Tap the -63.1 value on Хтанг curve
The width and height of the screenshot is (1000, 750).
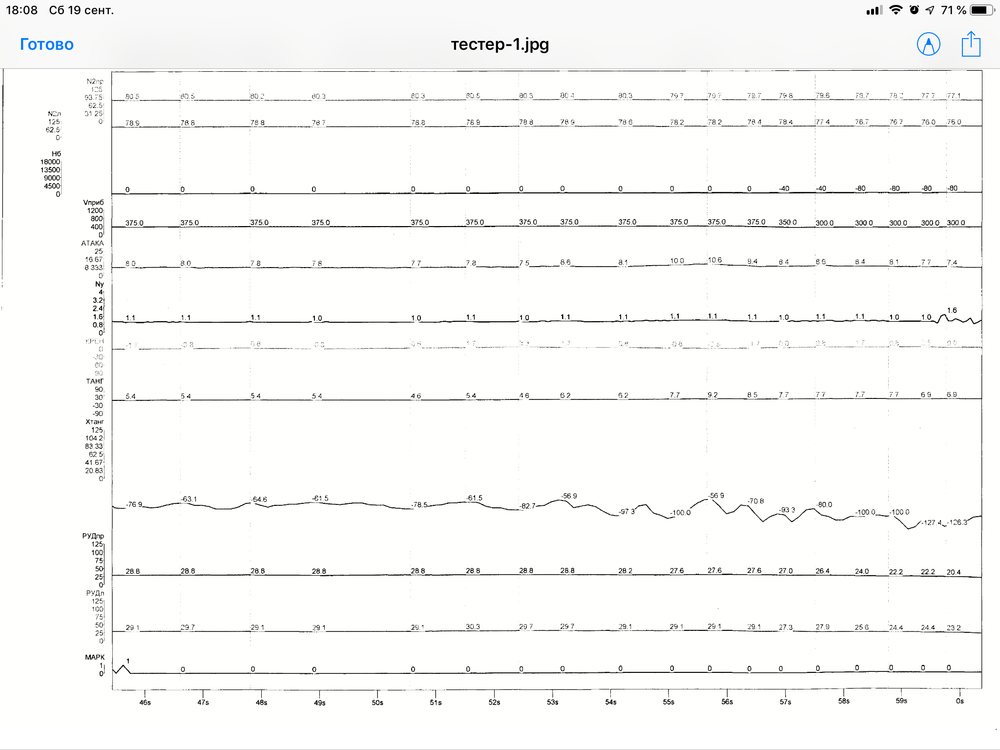point(189,499)
